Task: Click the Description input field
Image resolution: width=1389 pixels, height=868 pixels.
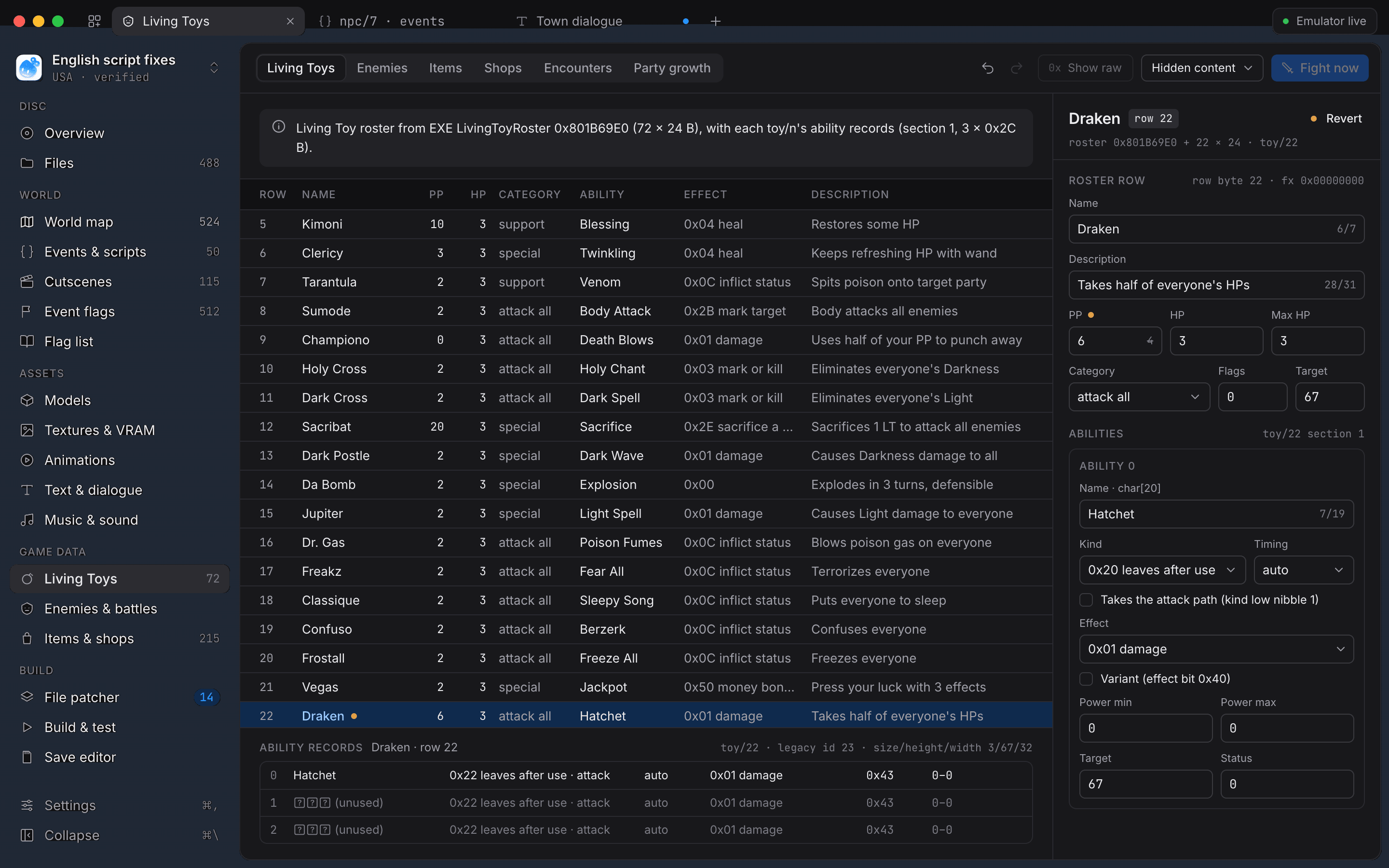Action: (x=1216, y=285)
